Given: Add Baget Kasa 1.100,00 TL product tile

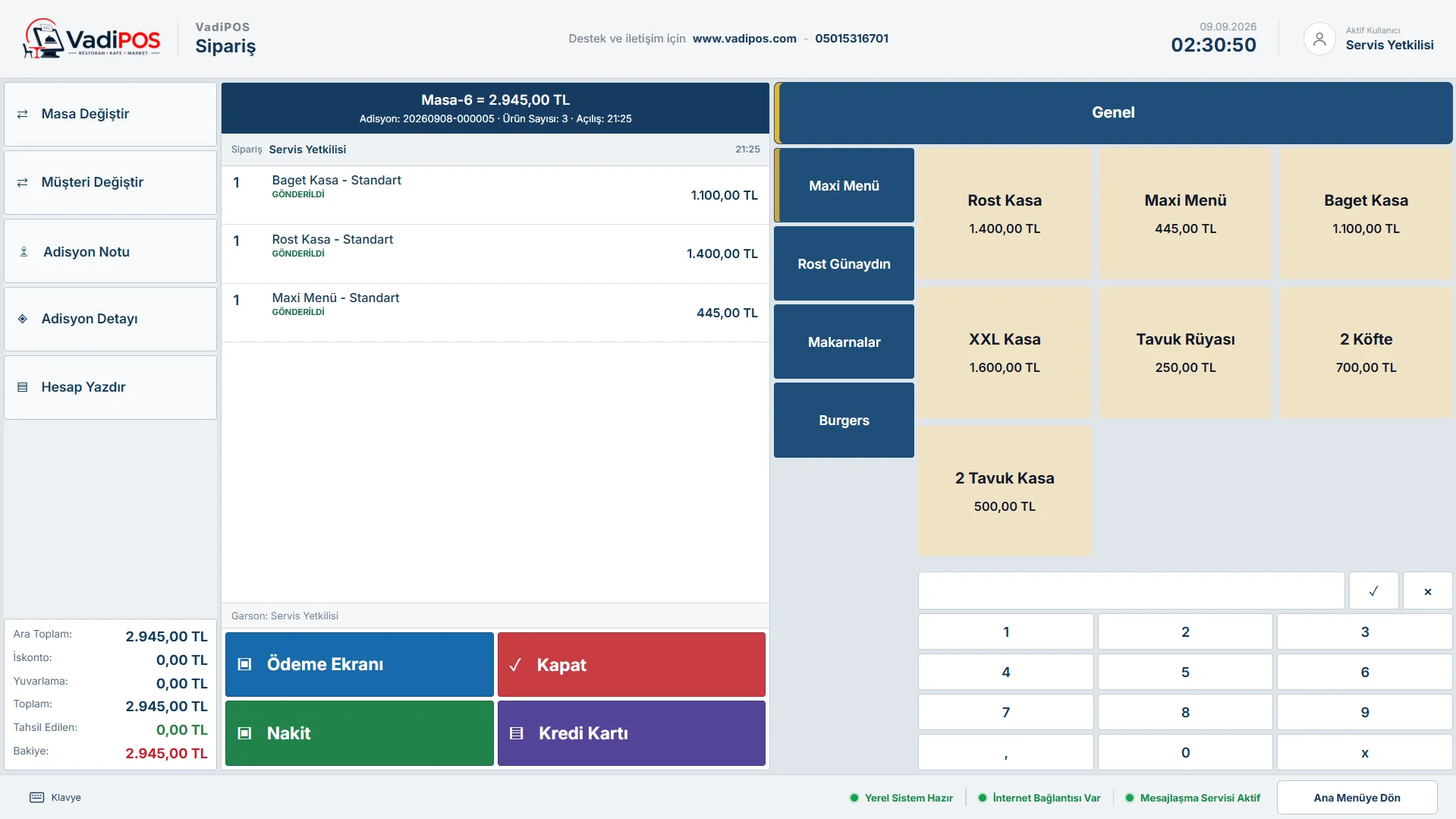Looking at the screenshot, I should [x=1366, y=213].
